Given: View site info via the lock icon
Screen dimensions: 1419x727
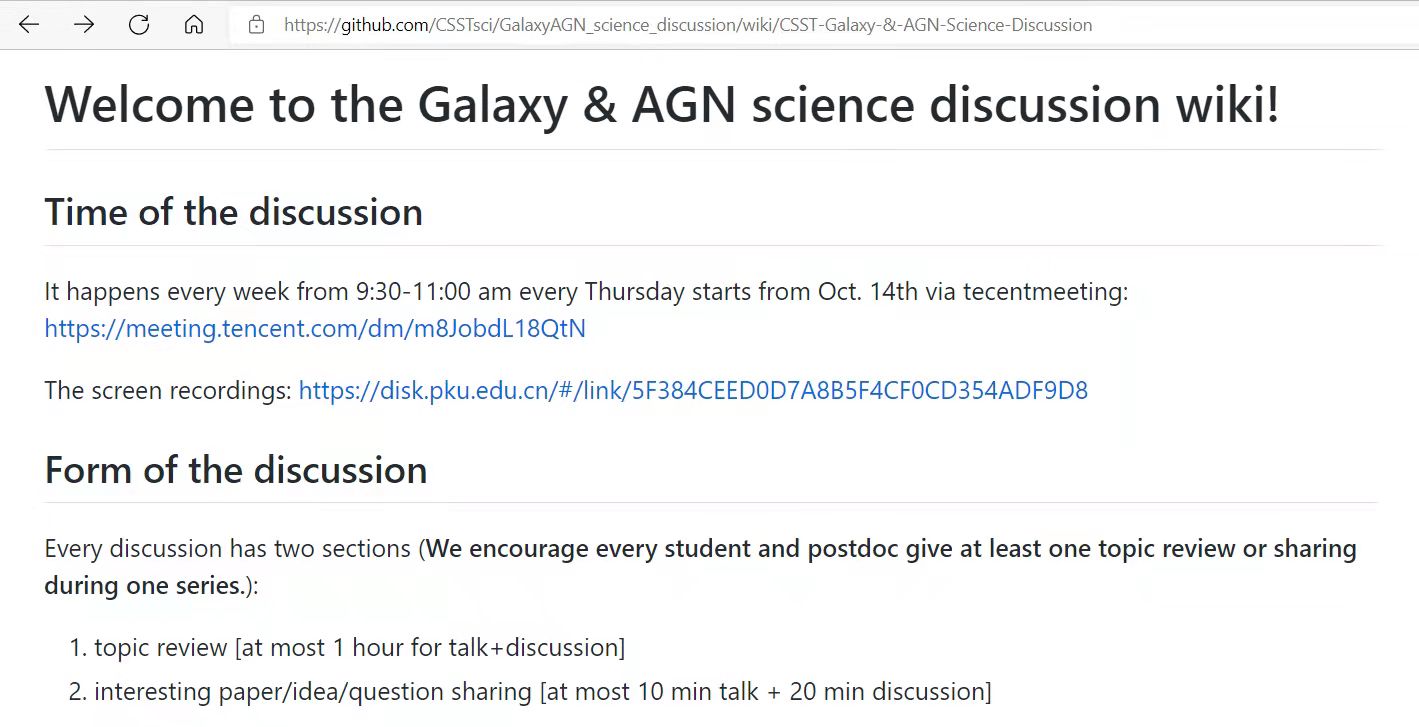Looking at the screenshot, I should coord(257,25).
